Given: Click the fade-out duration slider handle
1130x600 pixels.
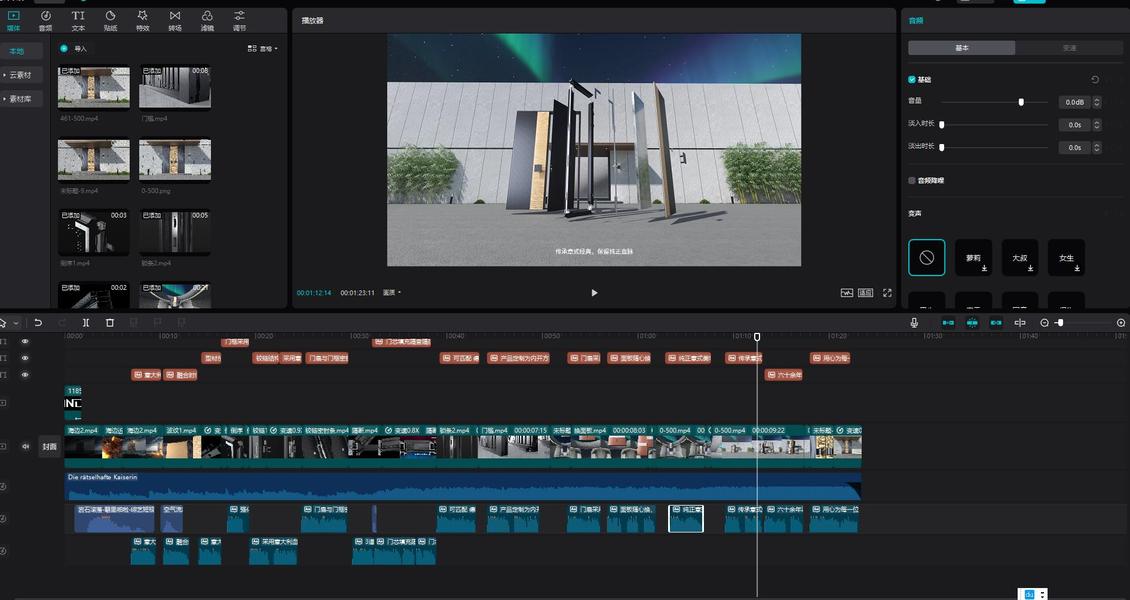Looking at the screenshot, I should click(941, 147).
